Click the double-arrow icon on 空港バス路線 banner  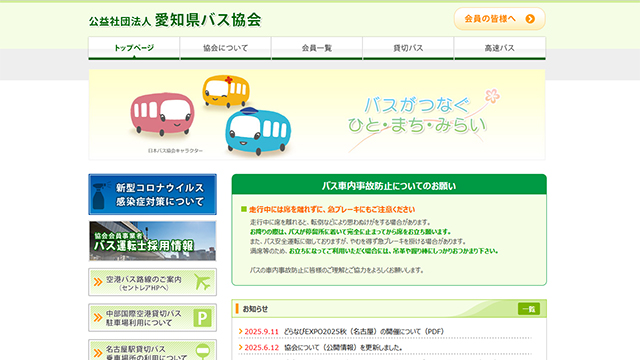pos(98,282)
